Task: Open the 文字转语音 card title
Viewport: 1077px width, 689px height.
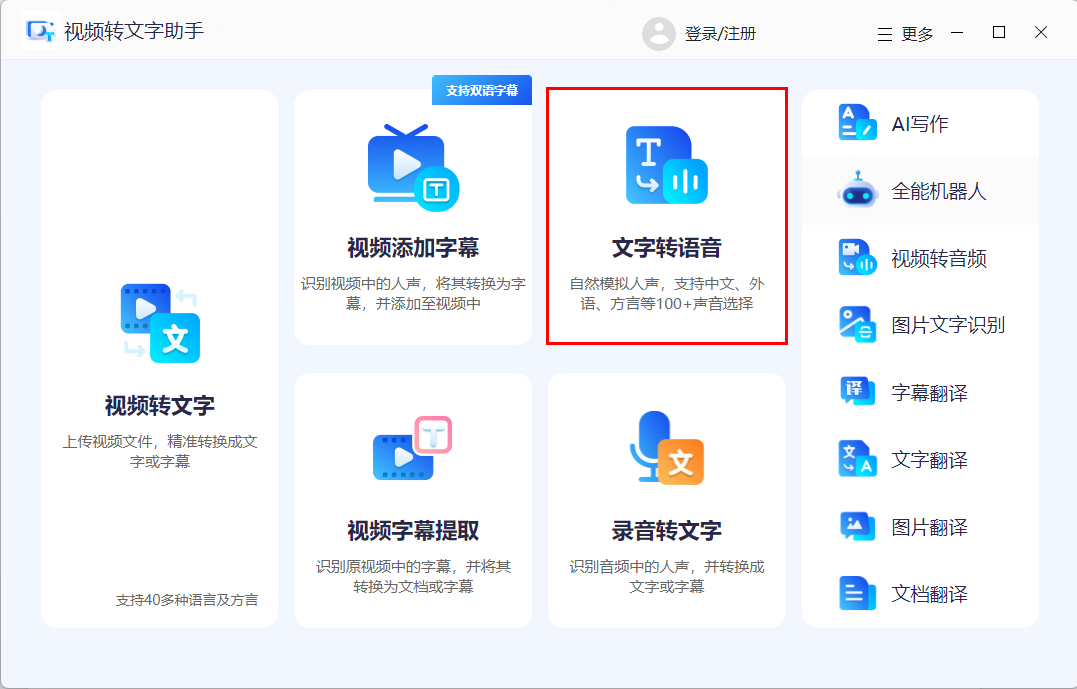Action: point(666,247)
